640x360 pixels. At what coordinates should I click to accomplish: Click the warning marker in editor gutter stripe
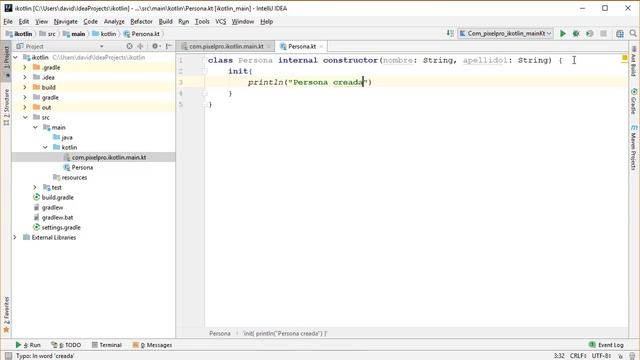(624, 59)
